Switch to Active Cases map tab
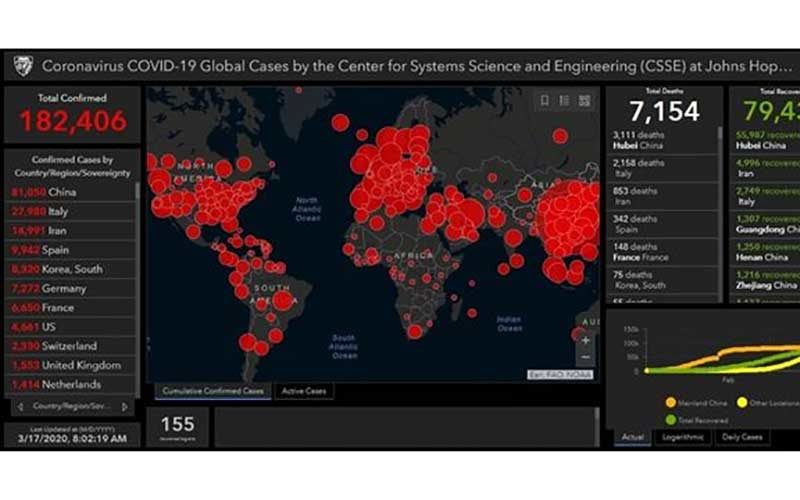This screenshot has height=500, width=800. [x=304, y=391]
